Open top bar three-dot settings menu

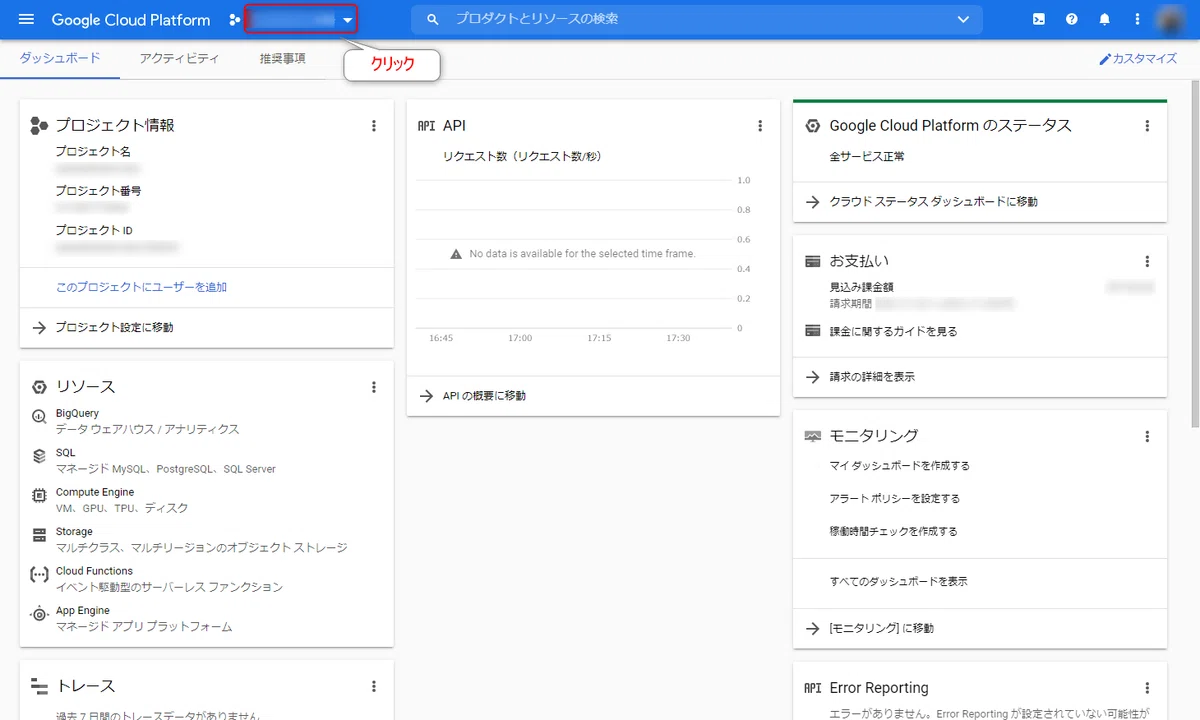point(1137,19)
